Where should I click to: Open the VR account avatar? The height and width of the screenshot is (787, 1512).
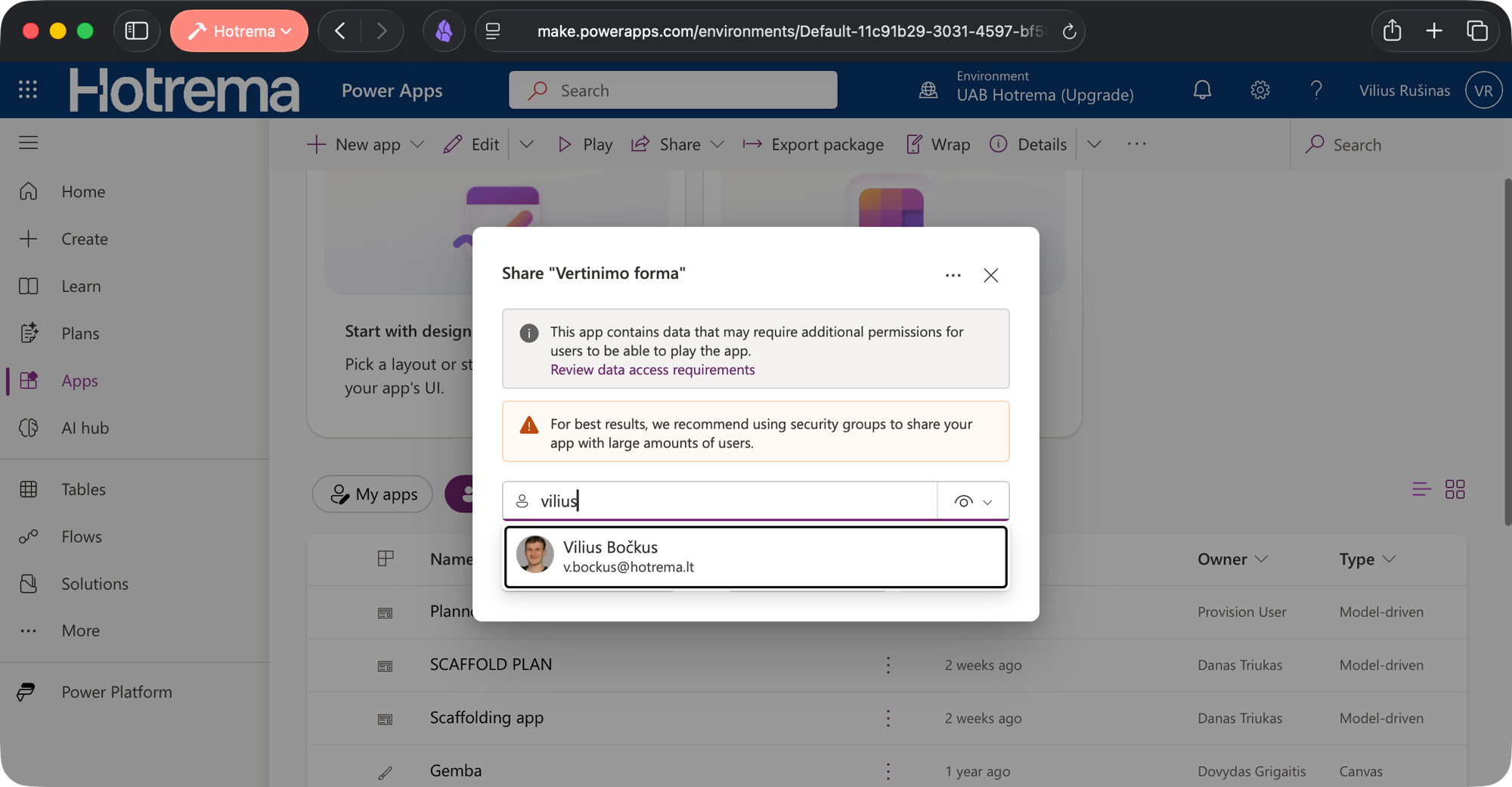coord(1483,90)
